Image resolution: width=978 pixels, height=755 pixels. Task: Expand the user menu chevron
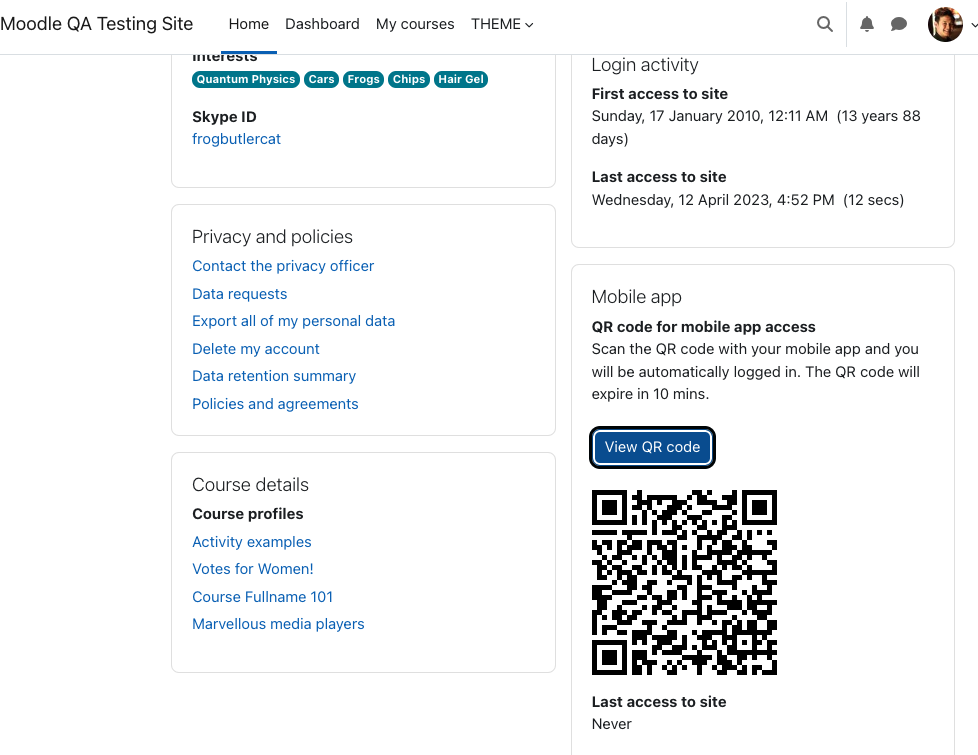974,25
